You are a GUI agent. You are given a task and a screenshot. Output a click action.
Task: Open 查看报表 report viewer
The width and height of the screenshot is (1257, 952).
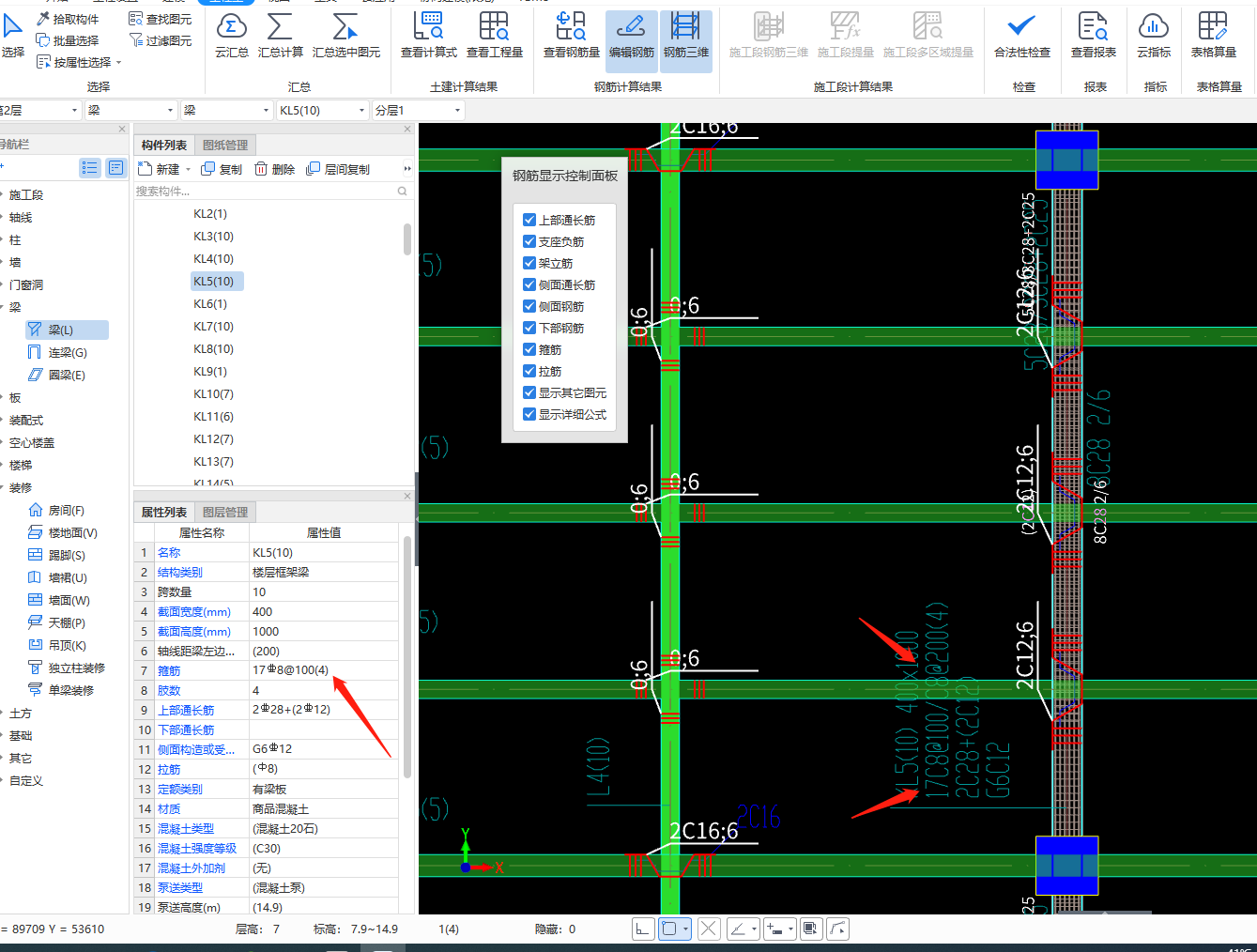pyautogui.click(x=1094, y=35)
